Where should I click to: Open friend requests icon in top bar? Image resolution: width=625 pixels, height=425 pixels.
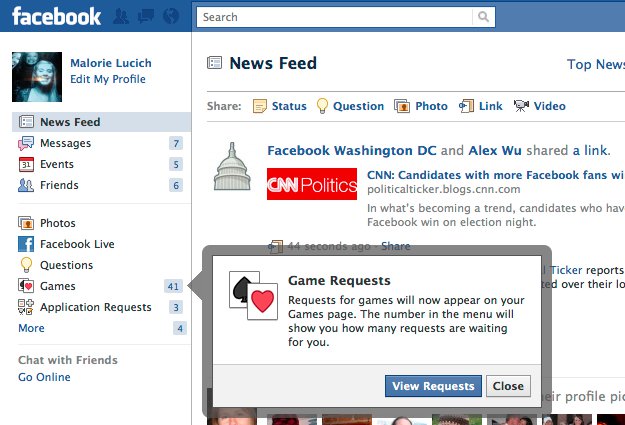pos(122,16)
